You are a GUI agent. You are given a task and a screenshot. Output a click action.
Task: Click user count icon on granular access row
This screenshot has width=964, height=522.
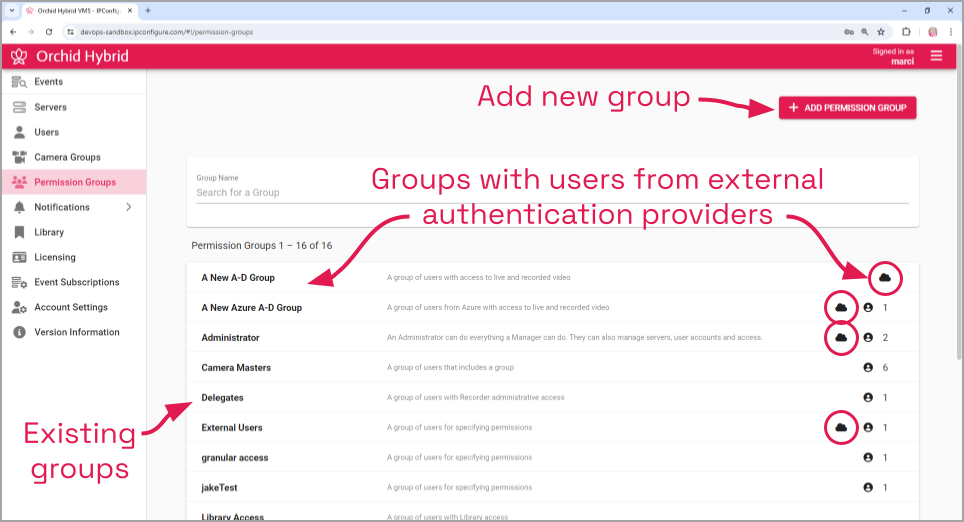tap(868, 457)
